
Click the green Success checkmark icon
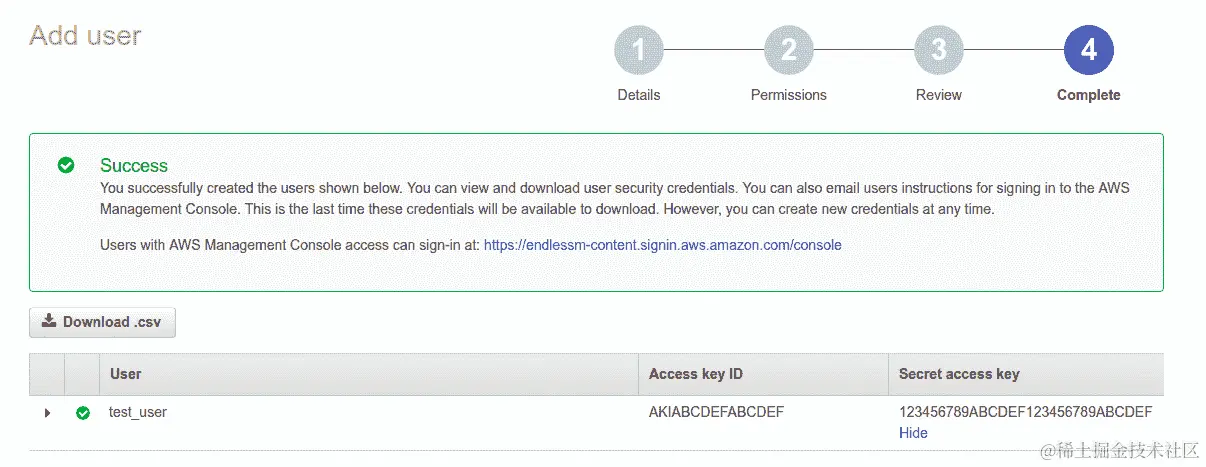tap(66, 165)
